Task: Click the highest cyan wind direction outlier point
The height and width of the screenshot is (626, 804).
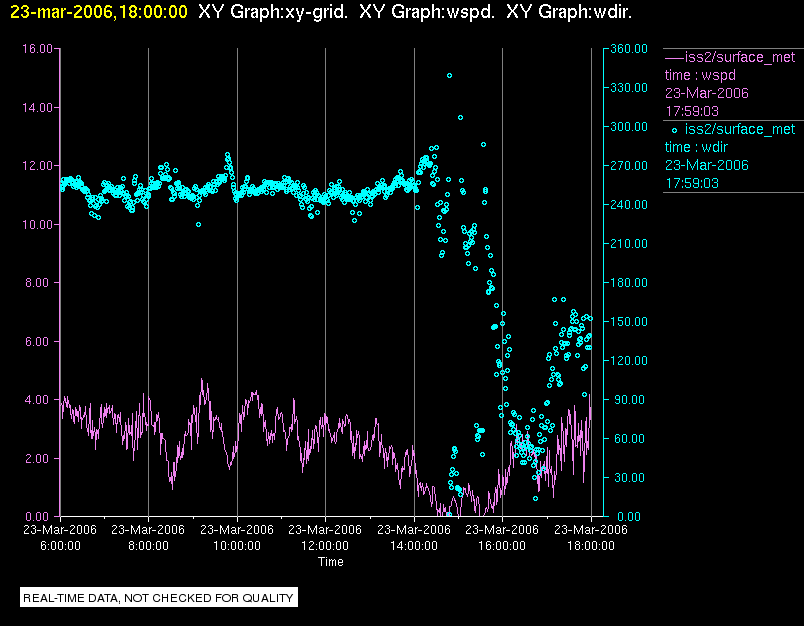Action: (x=449, y=75)
